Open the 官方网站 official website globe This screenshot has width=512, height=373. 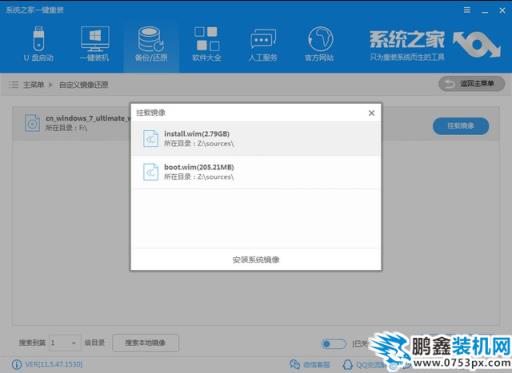(x=319, y=44)
